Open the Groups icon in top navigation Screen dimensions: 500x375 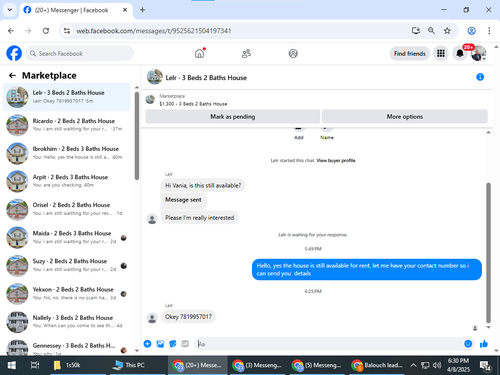293,53
